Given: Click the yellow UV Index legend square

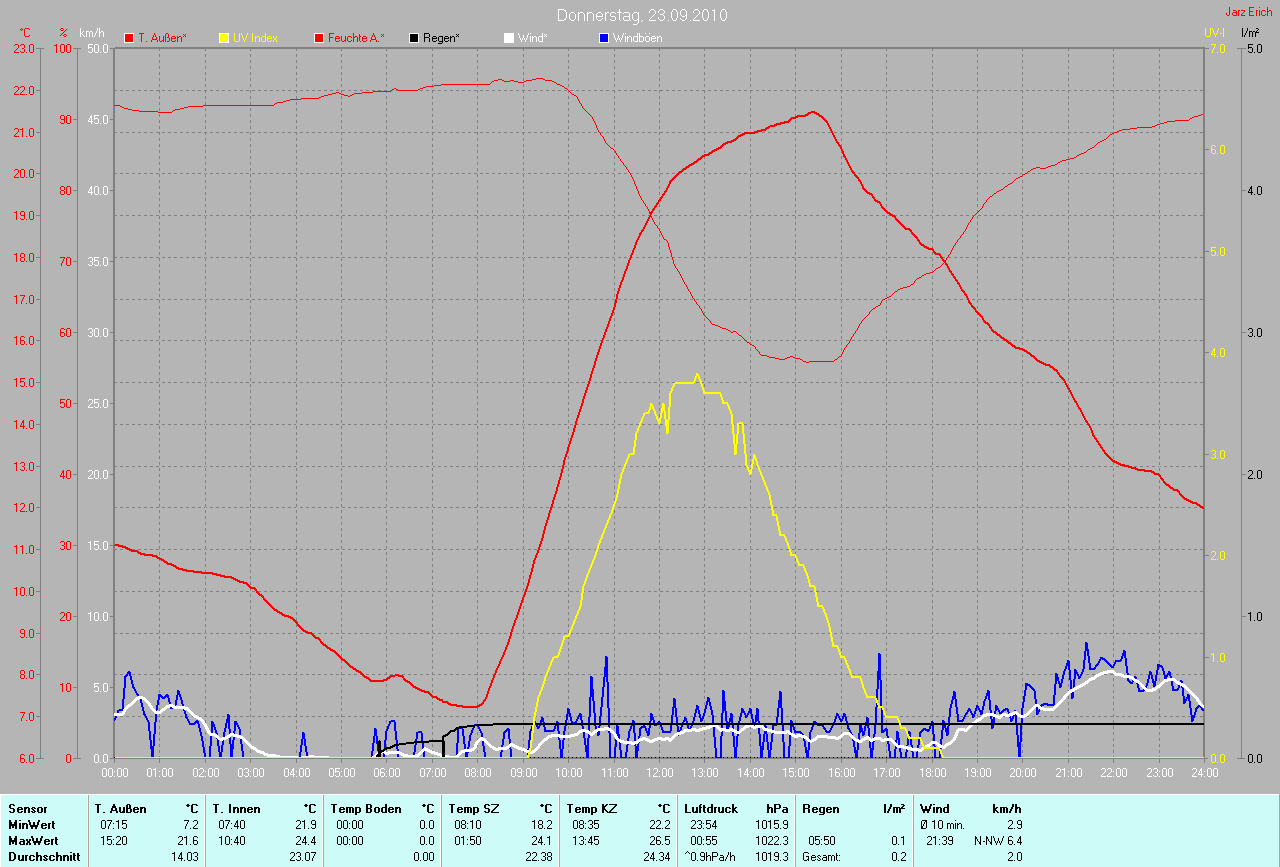Looking at the screenshot, I should coord(224,38).
